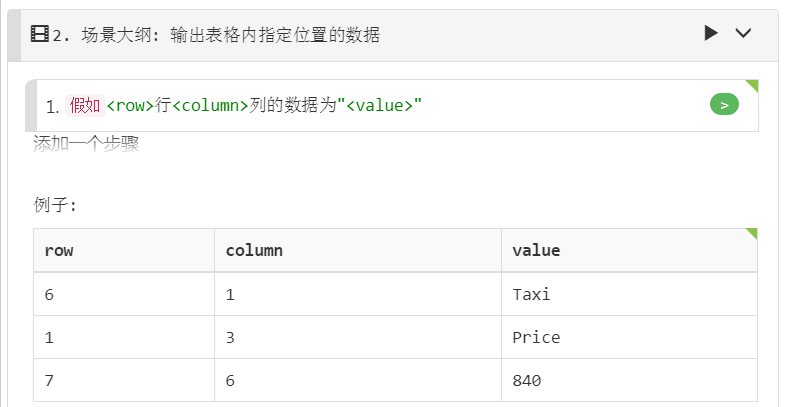Click the row cell with value 7
Screen dimensions: 785x407
point(124,380)
